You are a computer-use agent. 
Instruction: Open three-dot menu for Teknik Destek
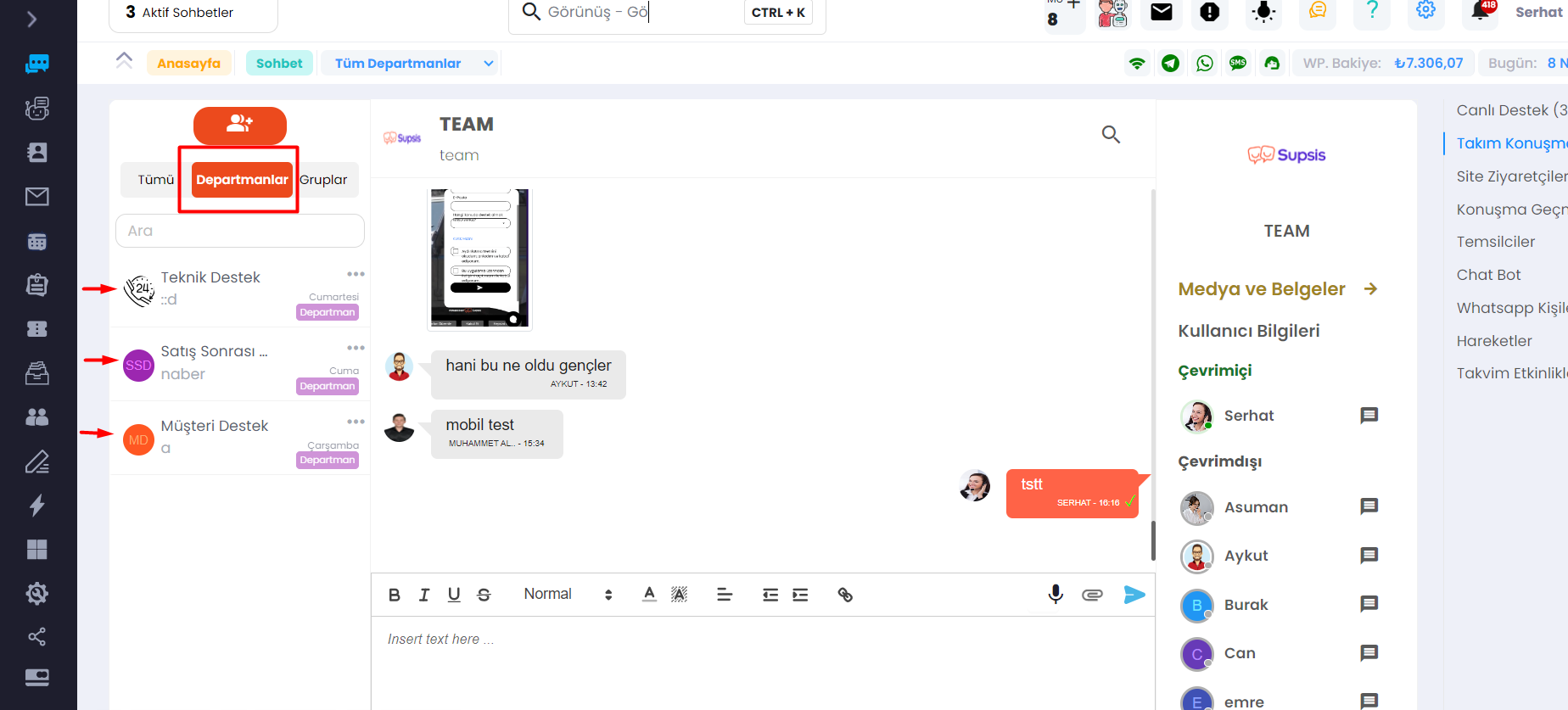[x=356, y=274]
